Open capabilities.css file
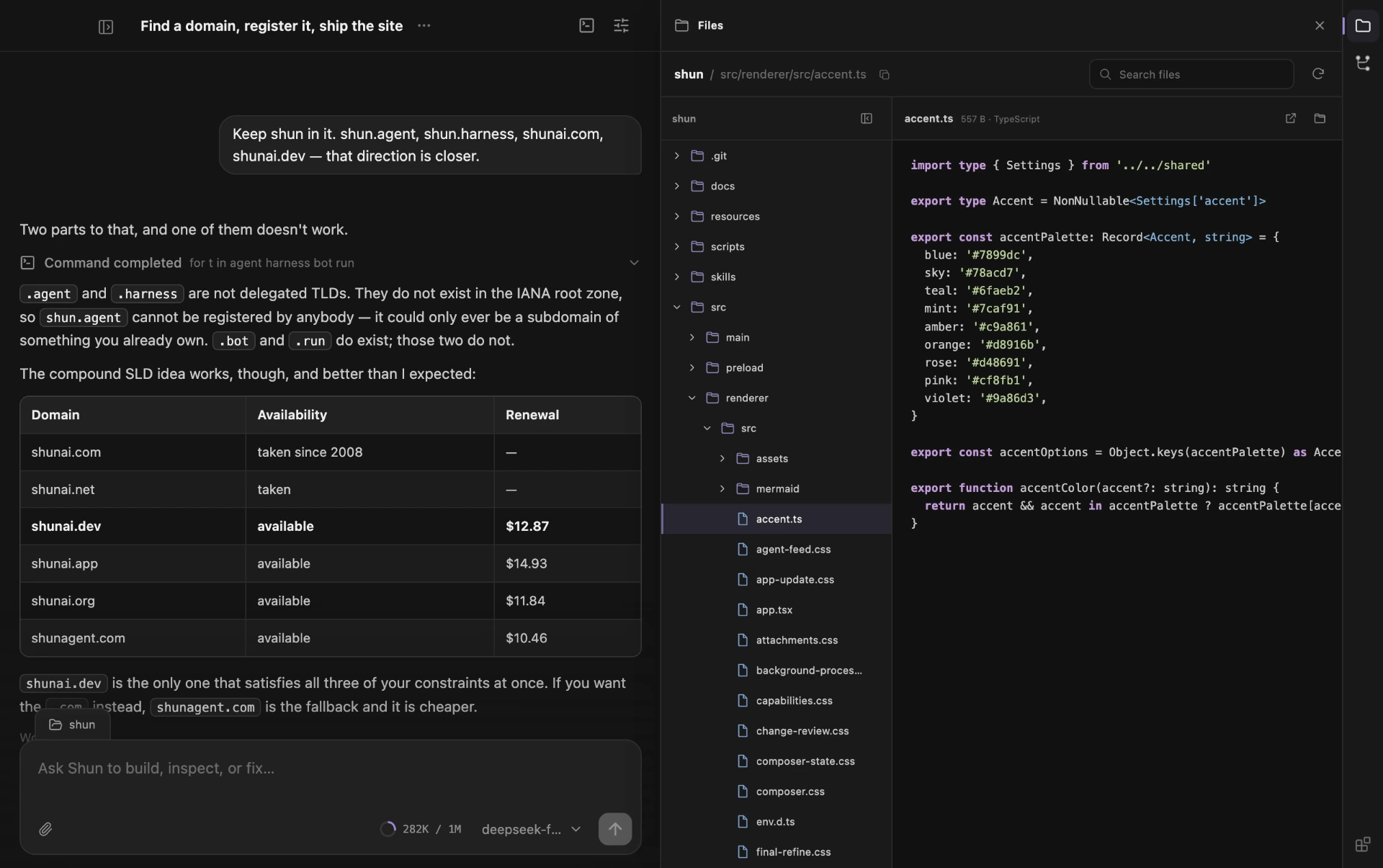 point(776,700)
